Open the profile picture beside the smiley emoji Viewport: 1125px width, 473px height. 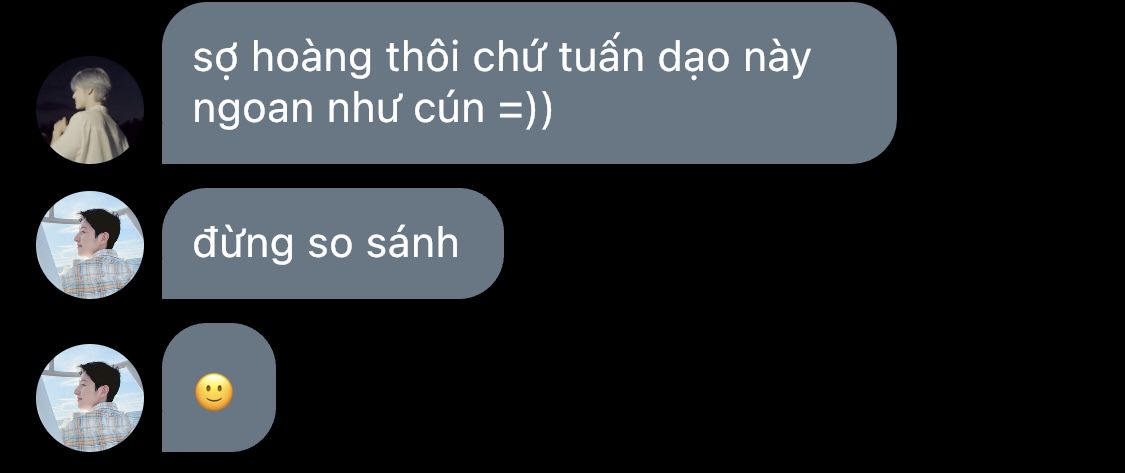coord(90,398)
